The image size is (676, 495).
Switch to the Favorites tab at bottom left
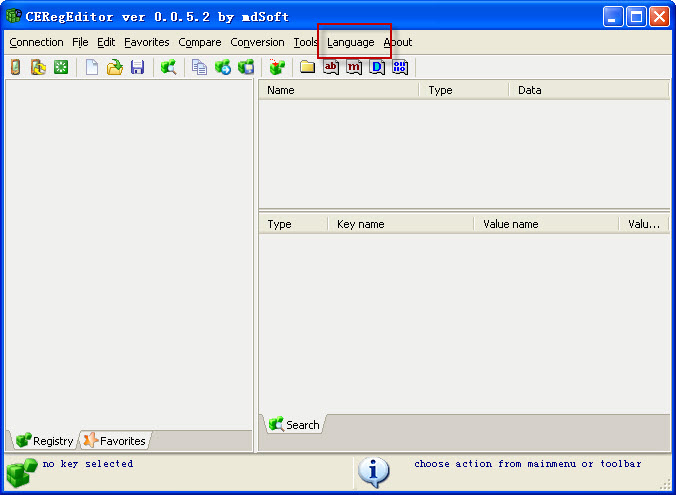[115, 441]
